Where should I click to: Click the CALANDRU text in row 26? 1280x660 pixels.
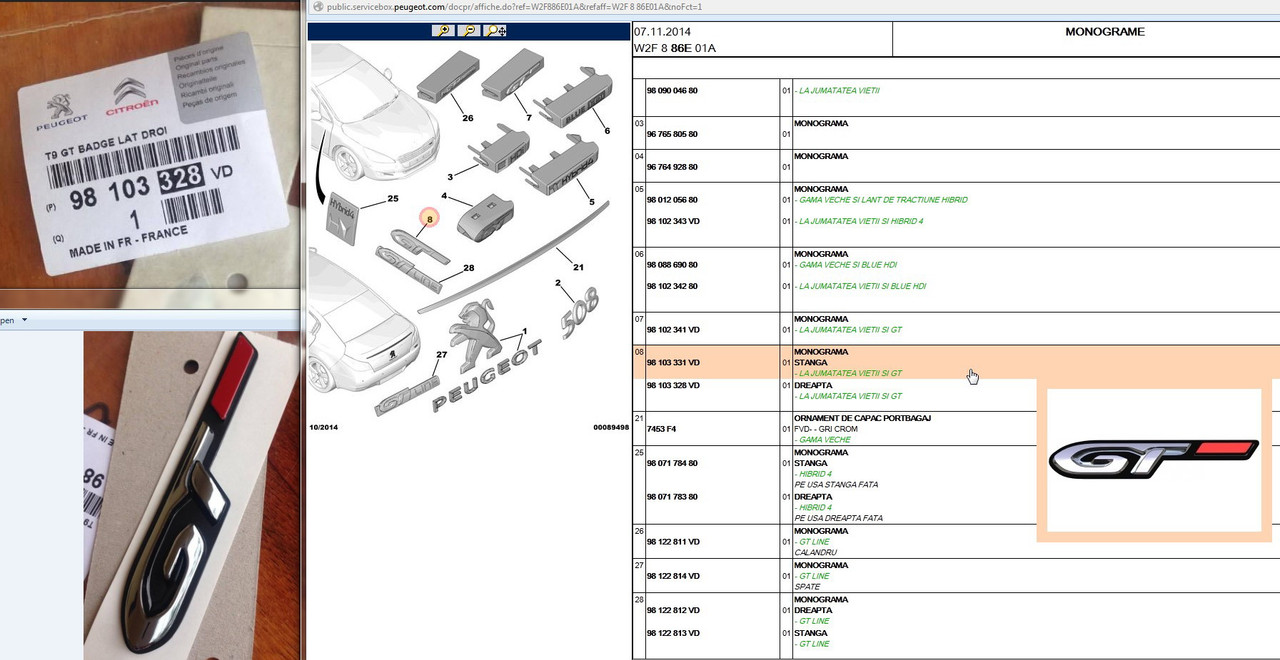[x=814, y=553]
